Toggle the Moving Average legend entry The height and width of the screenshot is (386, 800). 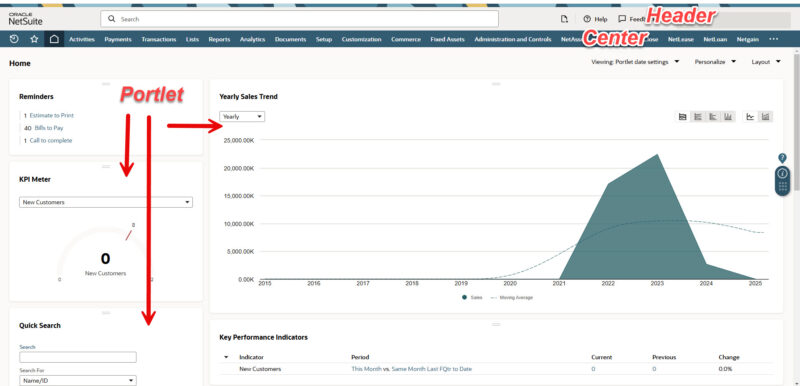[x=512, y=297]
